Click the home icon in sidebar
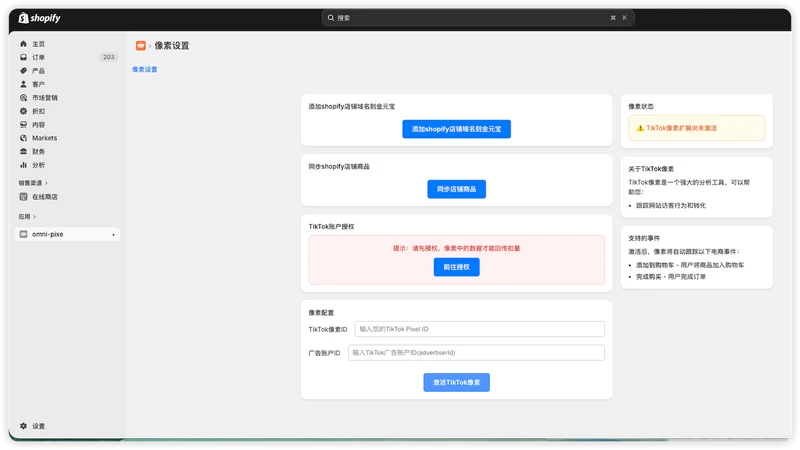 [23, 44]
